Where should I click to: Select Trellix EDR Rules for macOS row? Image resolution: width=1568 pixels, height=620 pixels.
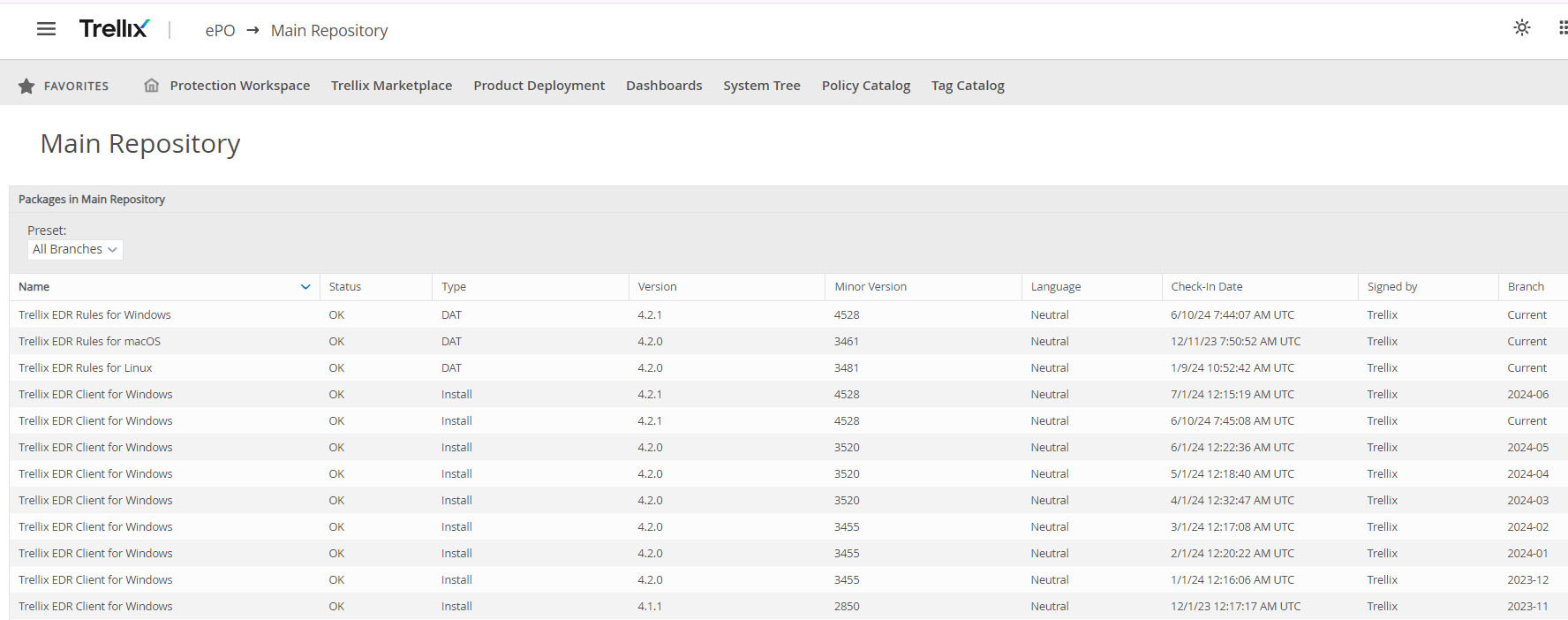click(788, 341)
